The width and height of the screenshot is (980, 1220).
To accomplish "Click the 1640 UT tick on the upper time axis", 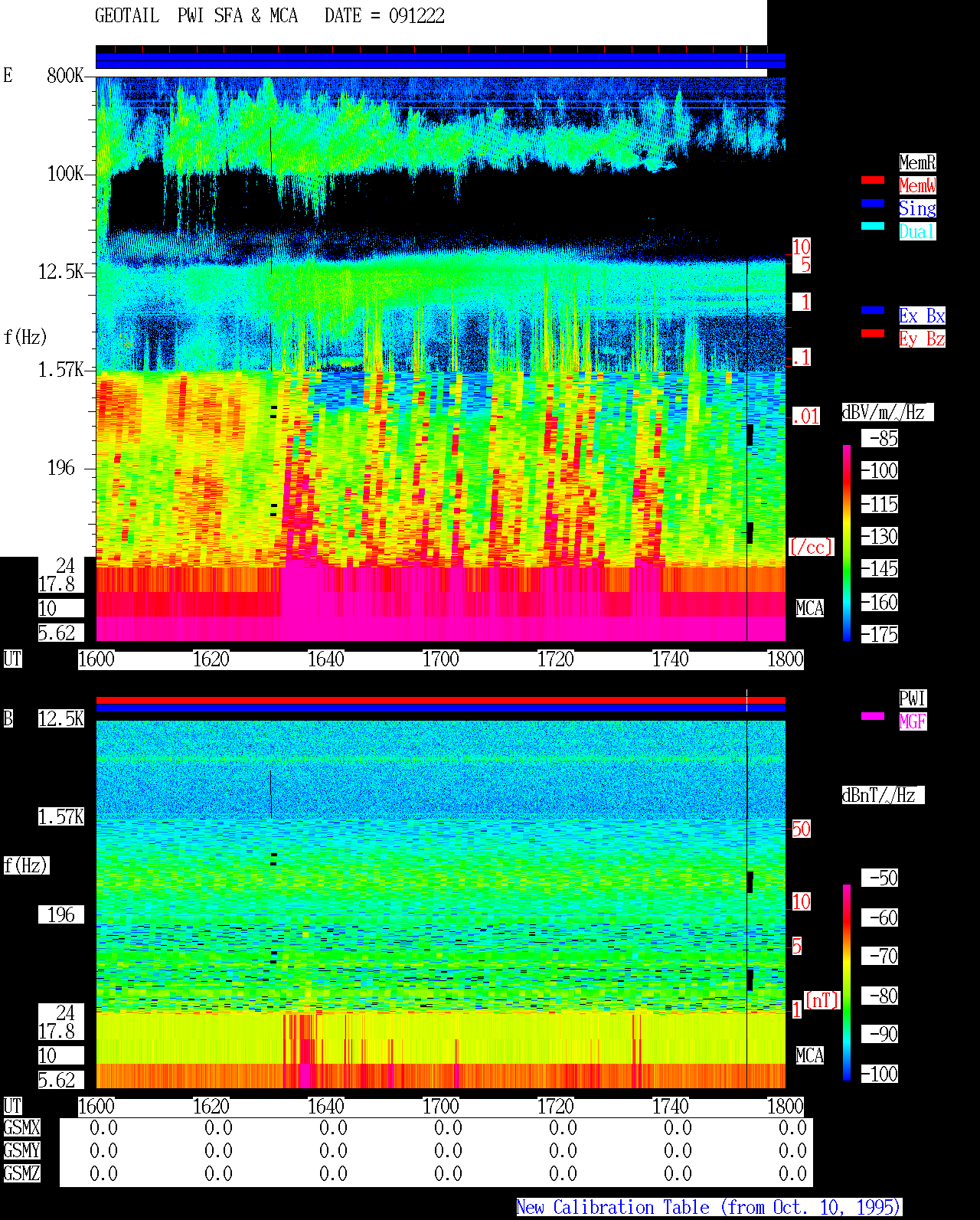I will 325,659.
